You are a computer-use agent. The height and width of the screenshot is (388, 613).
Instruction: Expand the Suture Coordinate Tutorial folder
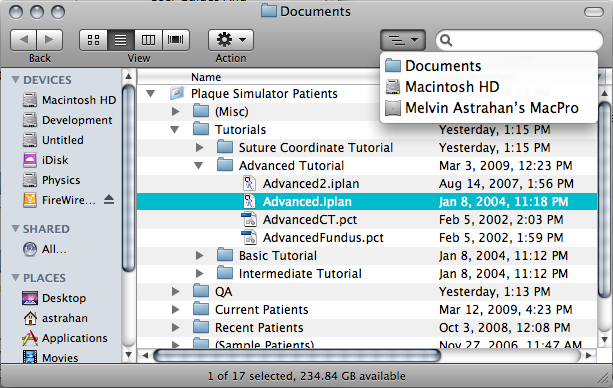(199, 147)
